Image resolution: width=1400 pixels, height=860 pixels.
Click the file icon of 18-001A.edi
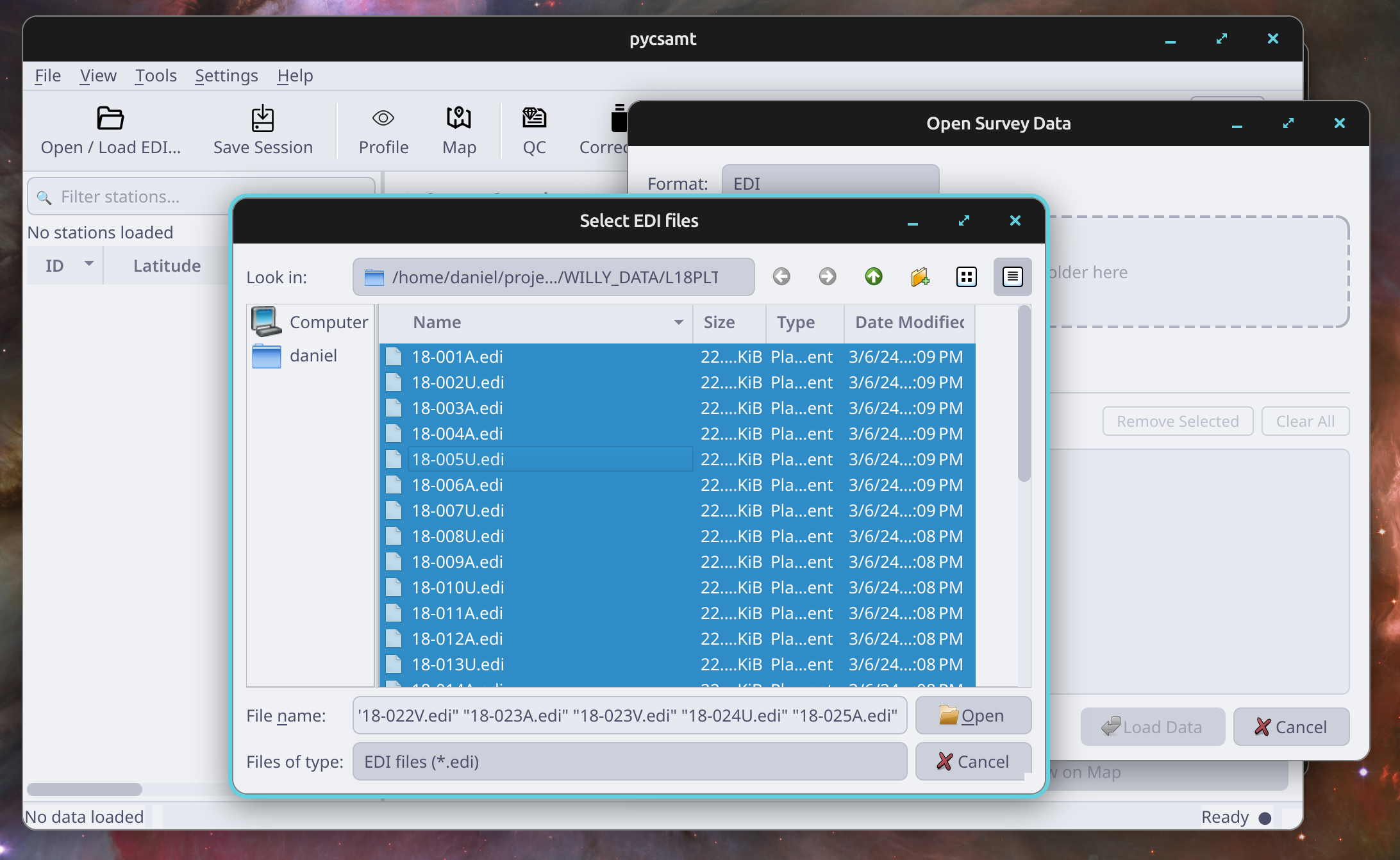coord(394,356)
